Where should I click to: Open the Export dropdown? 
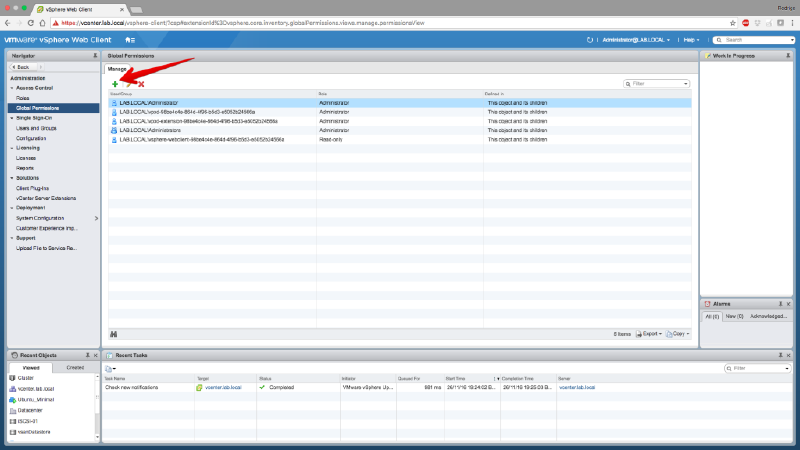click(x=652, y=333)
